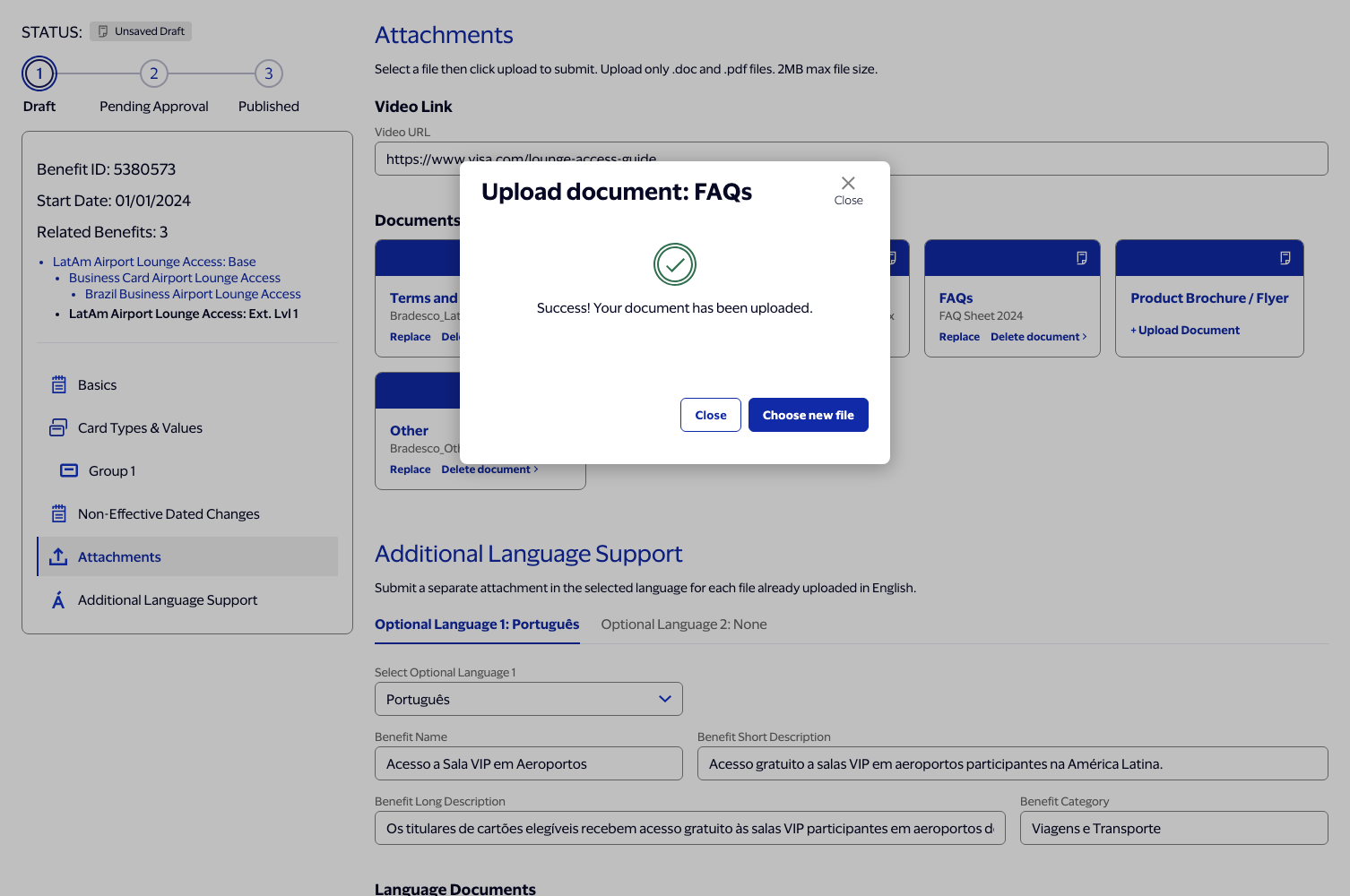
Task: Select step 2 Pending Approval circle
Action: [154, 73]
